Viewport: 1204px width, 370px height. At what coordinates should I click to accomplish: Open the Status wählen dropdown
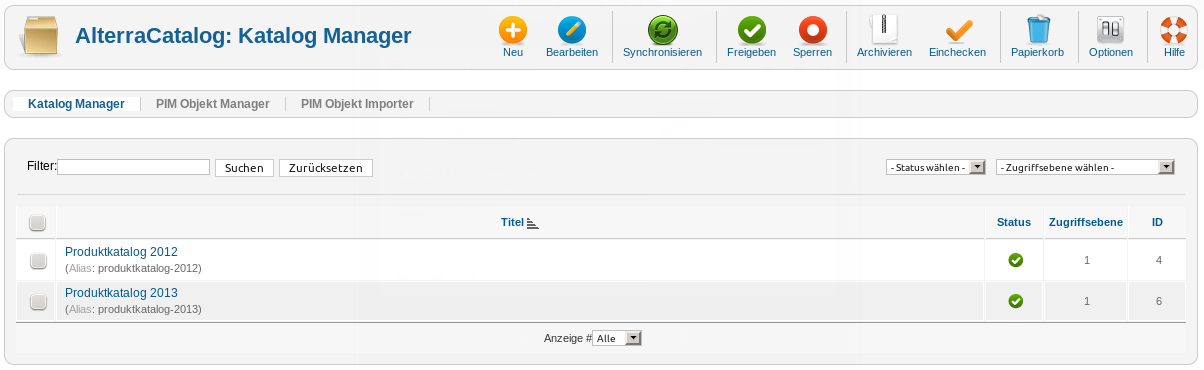point(936,167)
